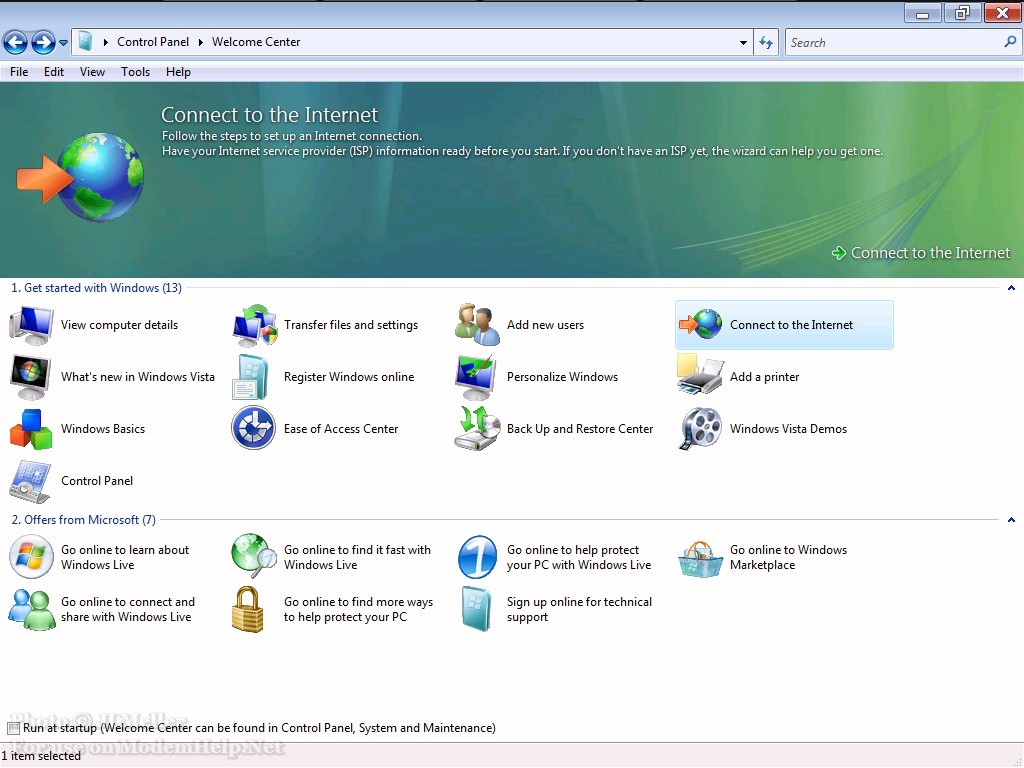
Task: Select Ease of Access Center icon
Action: coord(253,428)
